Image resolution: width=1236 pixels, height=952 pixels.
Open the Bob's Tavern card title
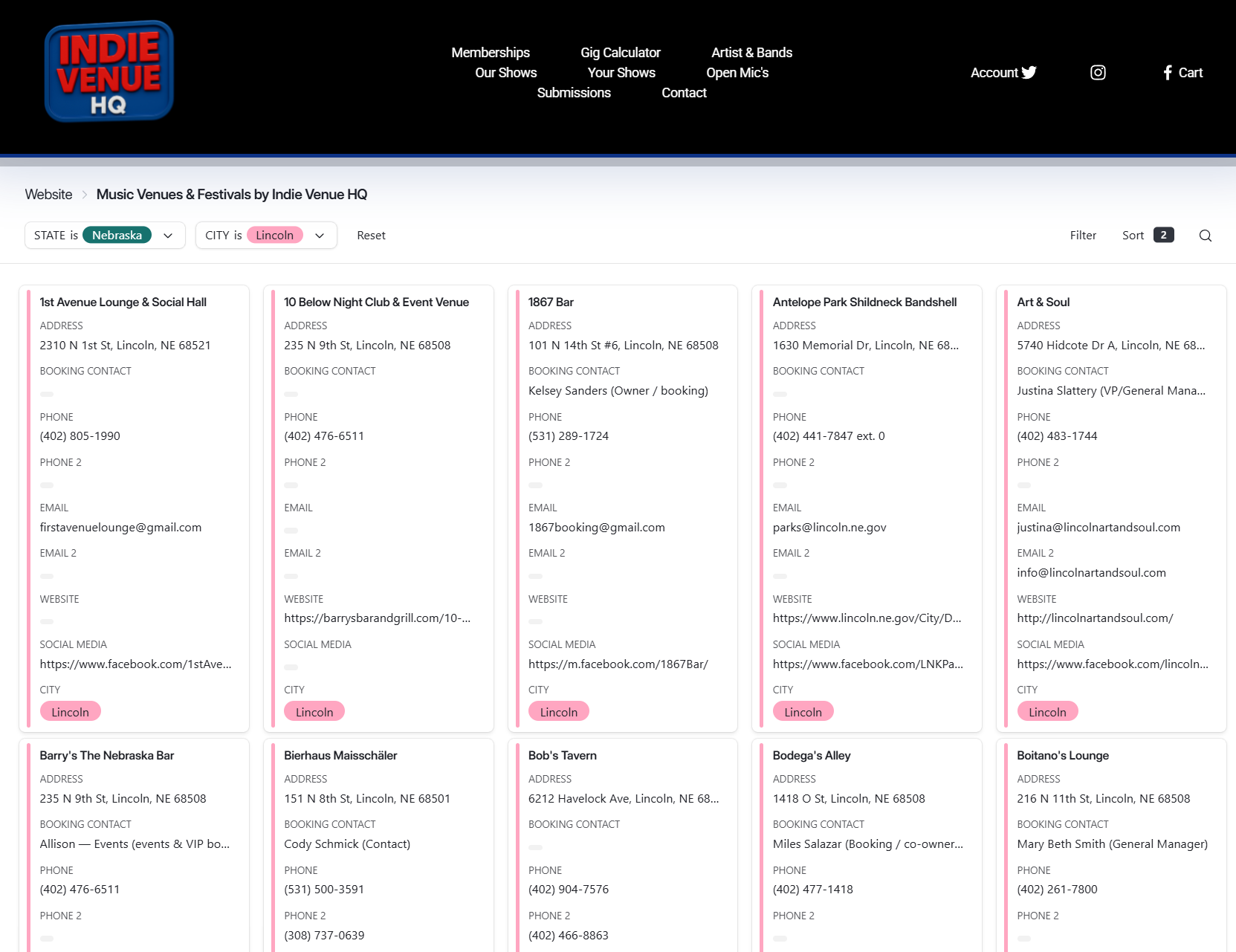click(562, 756)
